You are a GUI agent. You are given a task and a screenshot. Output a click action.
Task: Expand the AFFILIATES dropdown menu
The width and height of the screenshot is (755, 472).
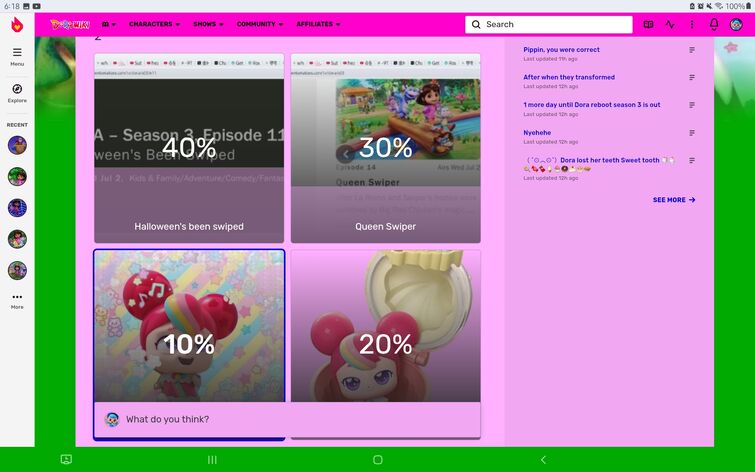[318, 24]
